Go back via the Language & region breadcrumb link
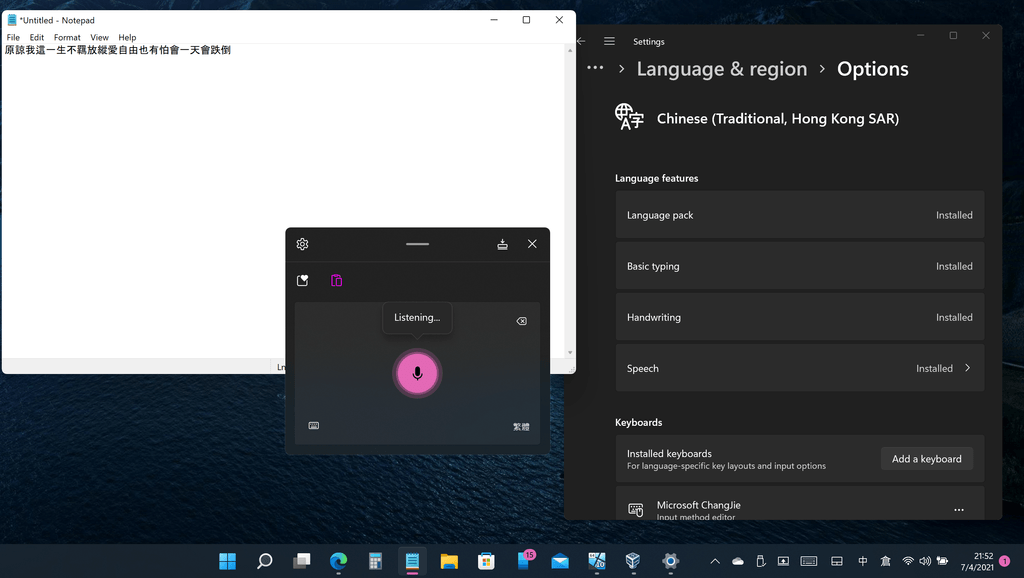Screen dimensions: 1024x578 click(722, 68)
